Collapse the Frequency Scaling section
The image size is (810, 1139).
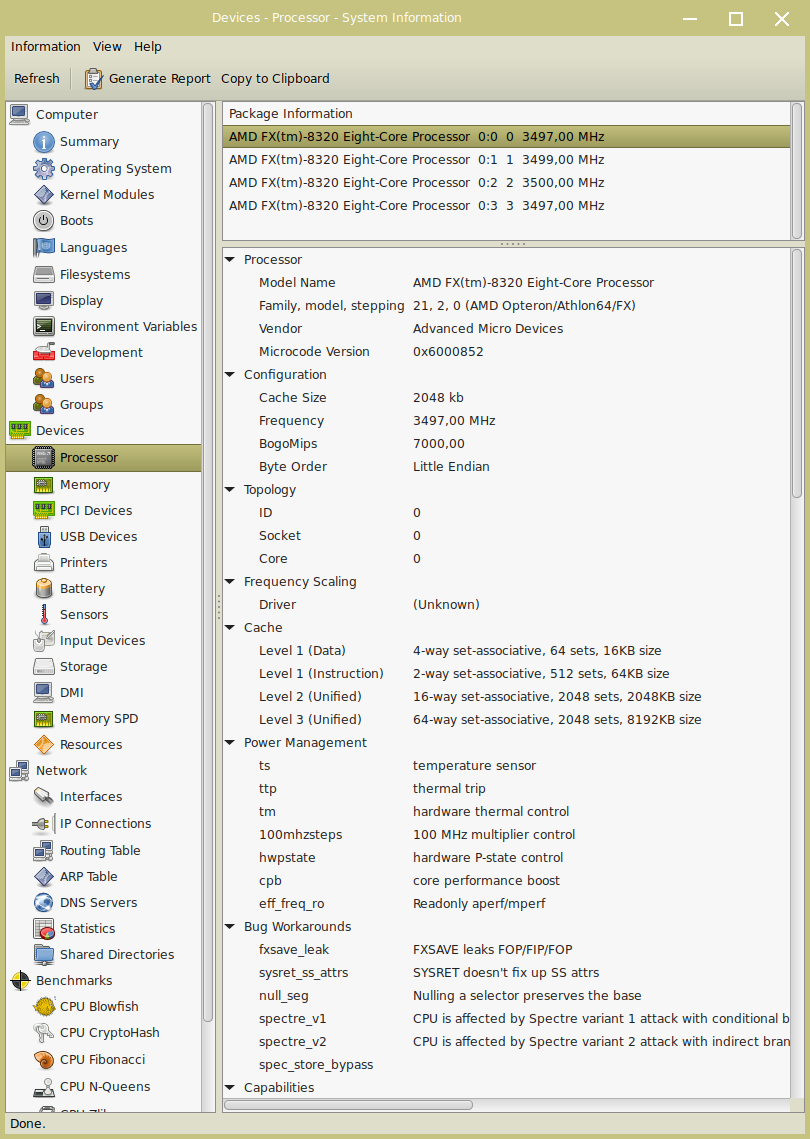coord(230,582)
